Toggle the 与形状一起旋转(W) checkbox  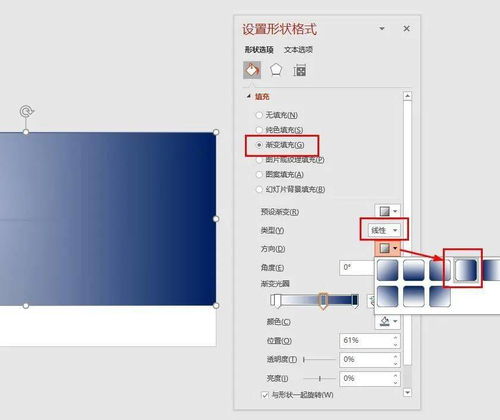pyautogui.click(x=265, y=395)
